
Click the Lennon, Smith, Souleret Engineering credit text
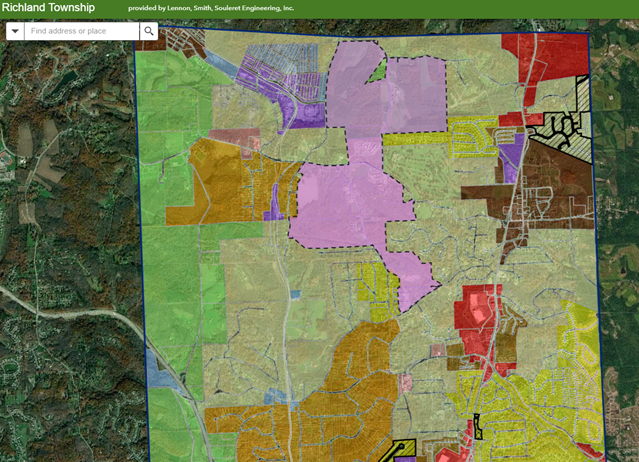[211, 8]
